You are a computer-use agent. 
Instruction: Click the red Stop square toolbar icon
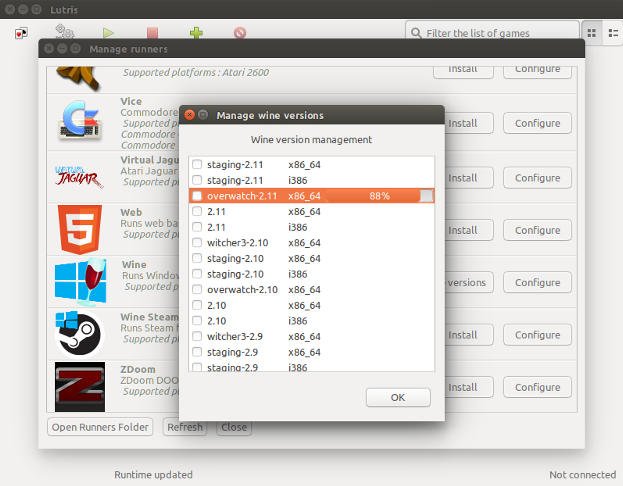152,33
